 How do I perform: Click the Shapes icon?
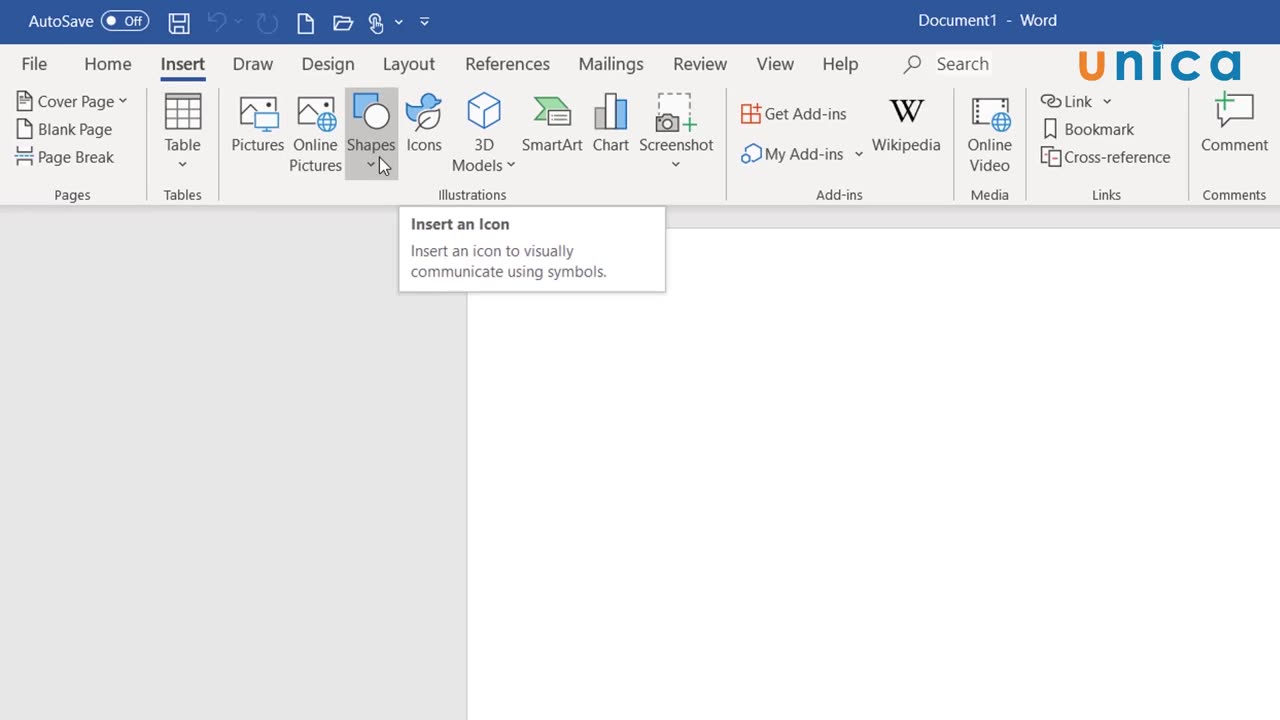pyautogui.click(x=371, y=112)
